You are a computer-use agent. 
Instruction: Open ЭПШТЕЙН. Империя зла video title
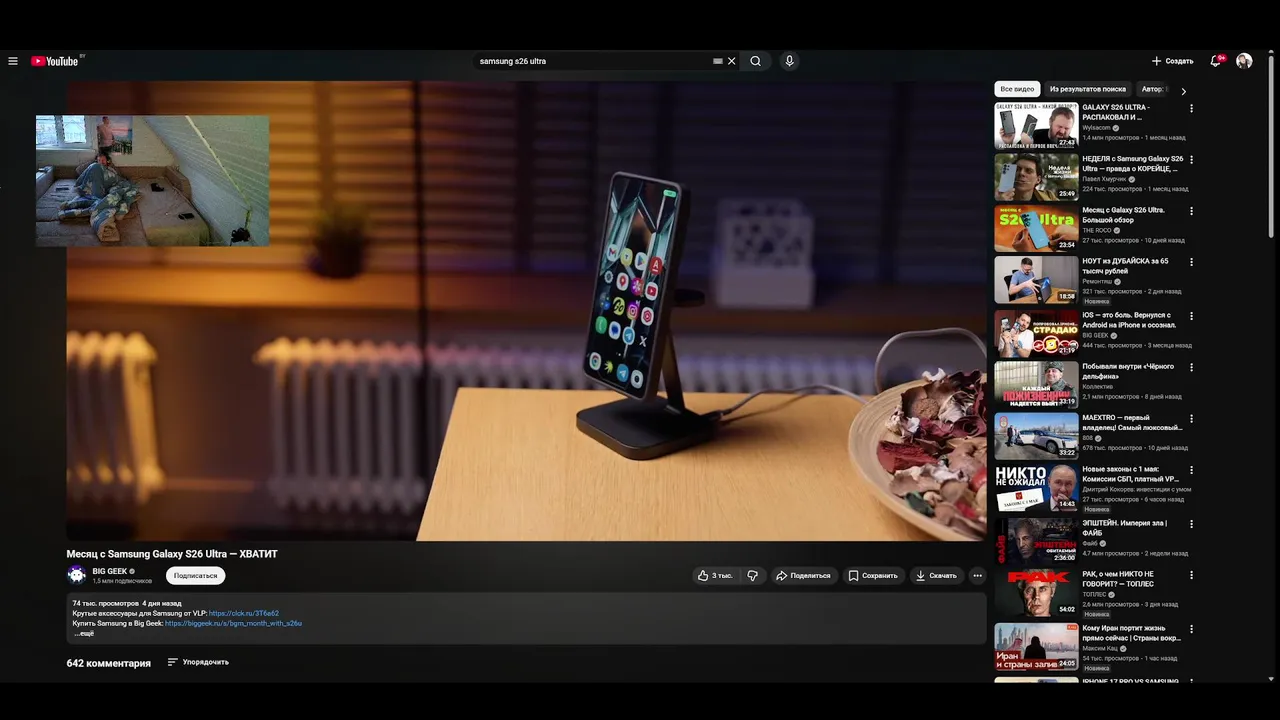[x=1125, y=528]
